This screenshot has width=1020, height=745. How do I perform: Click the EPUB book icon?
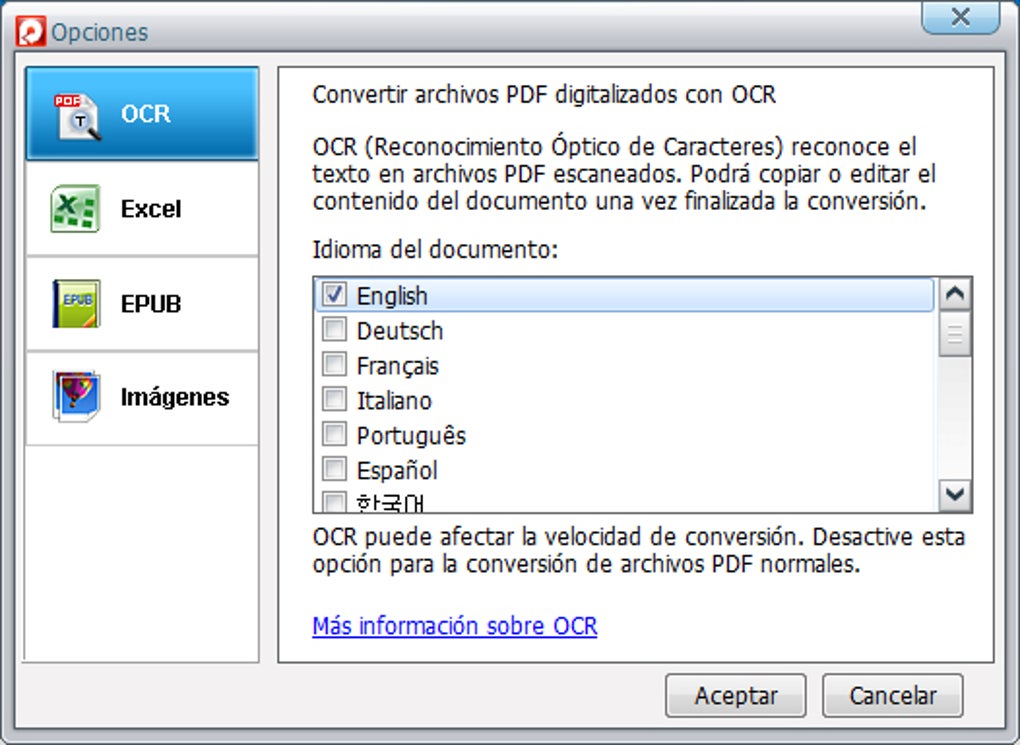click(x=76, y=304)
